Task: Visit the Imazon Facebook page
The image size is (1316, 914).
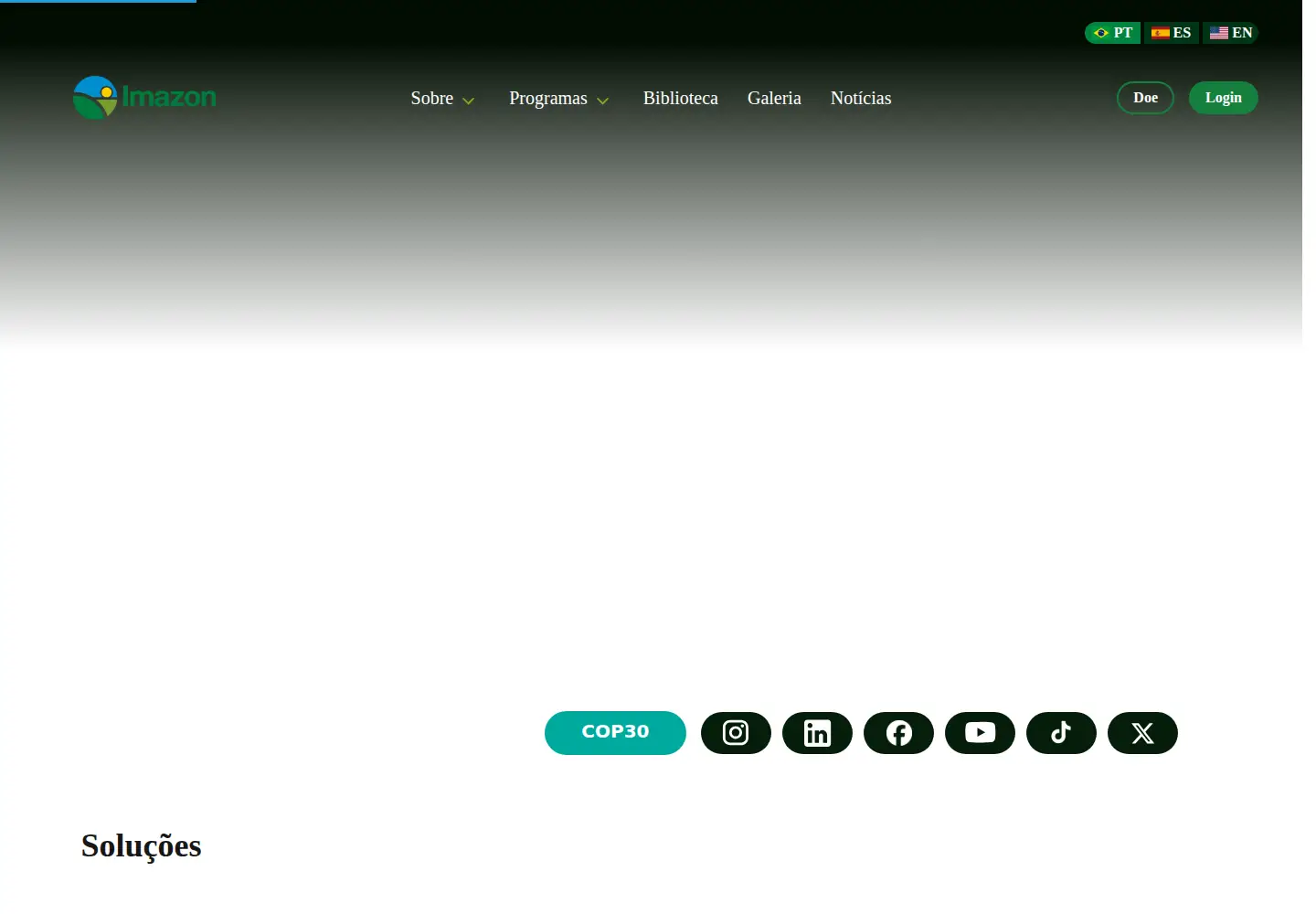Action: click(898, 733)
